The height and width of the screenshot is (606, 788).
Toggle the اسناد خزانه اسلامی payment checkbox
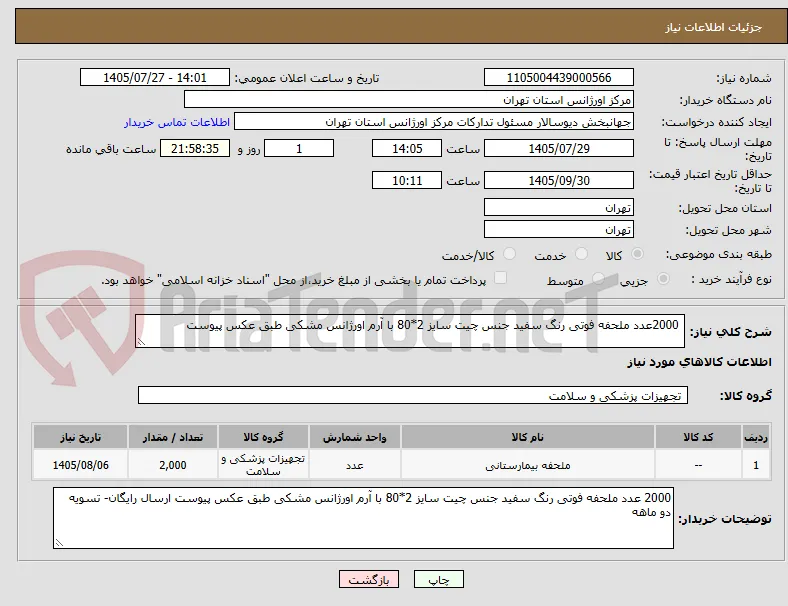coord(501,278)
